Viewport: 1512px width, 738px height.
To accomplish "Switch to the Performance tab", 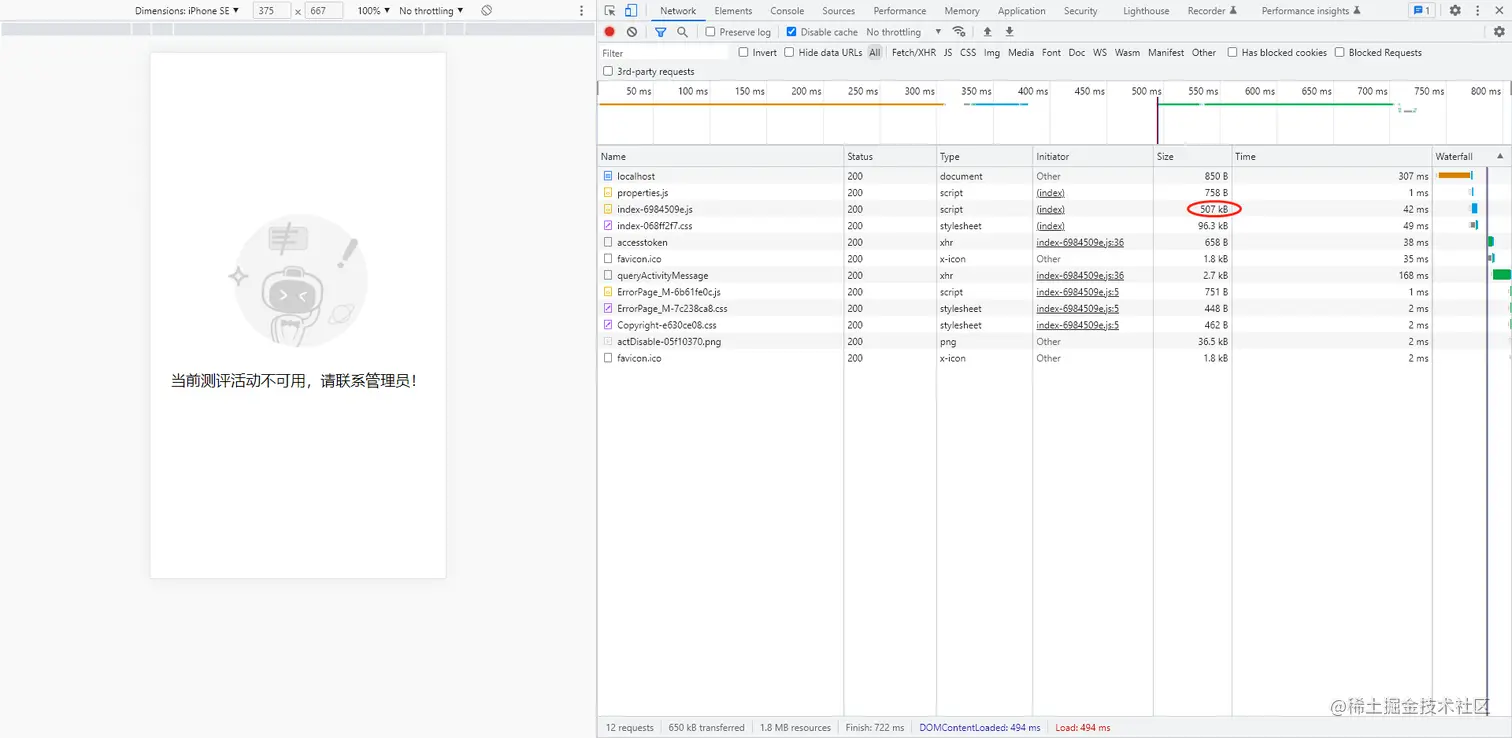I will coord(900,11).
